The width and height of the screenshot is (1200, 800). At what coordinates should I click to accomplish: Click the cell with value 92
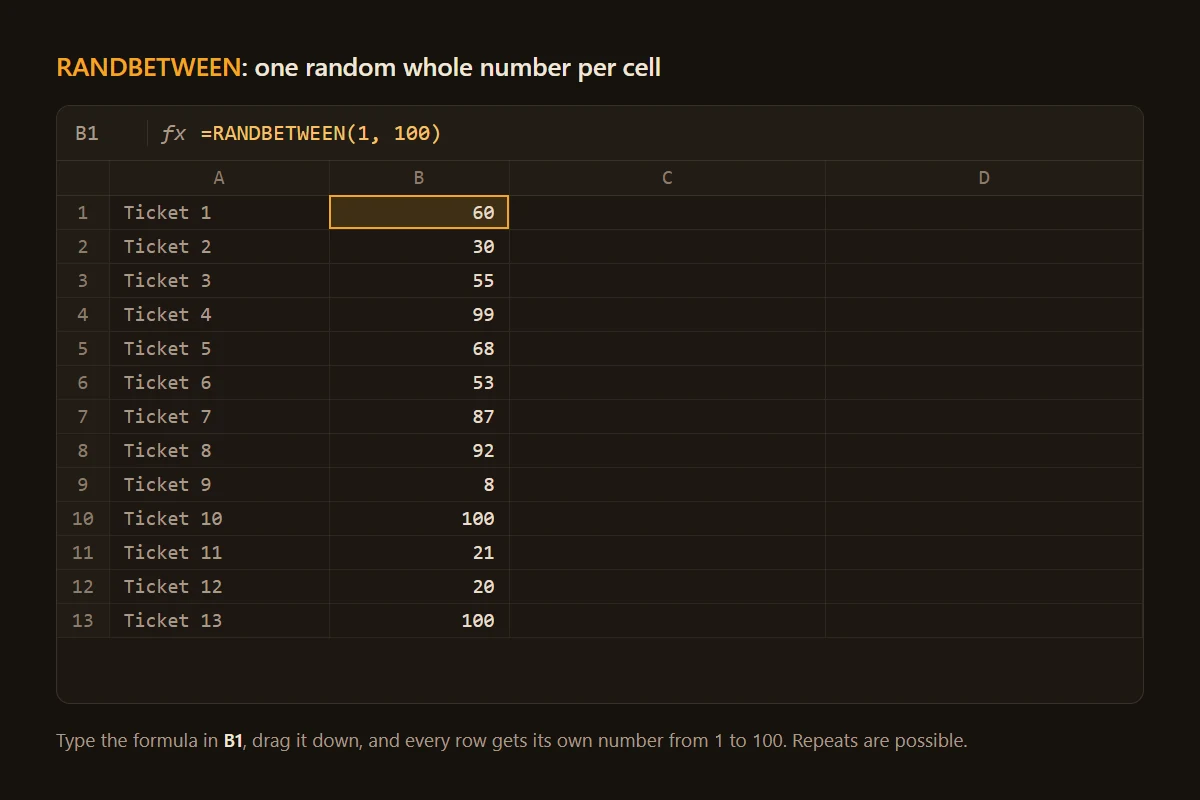(419, 450)
